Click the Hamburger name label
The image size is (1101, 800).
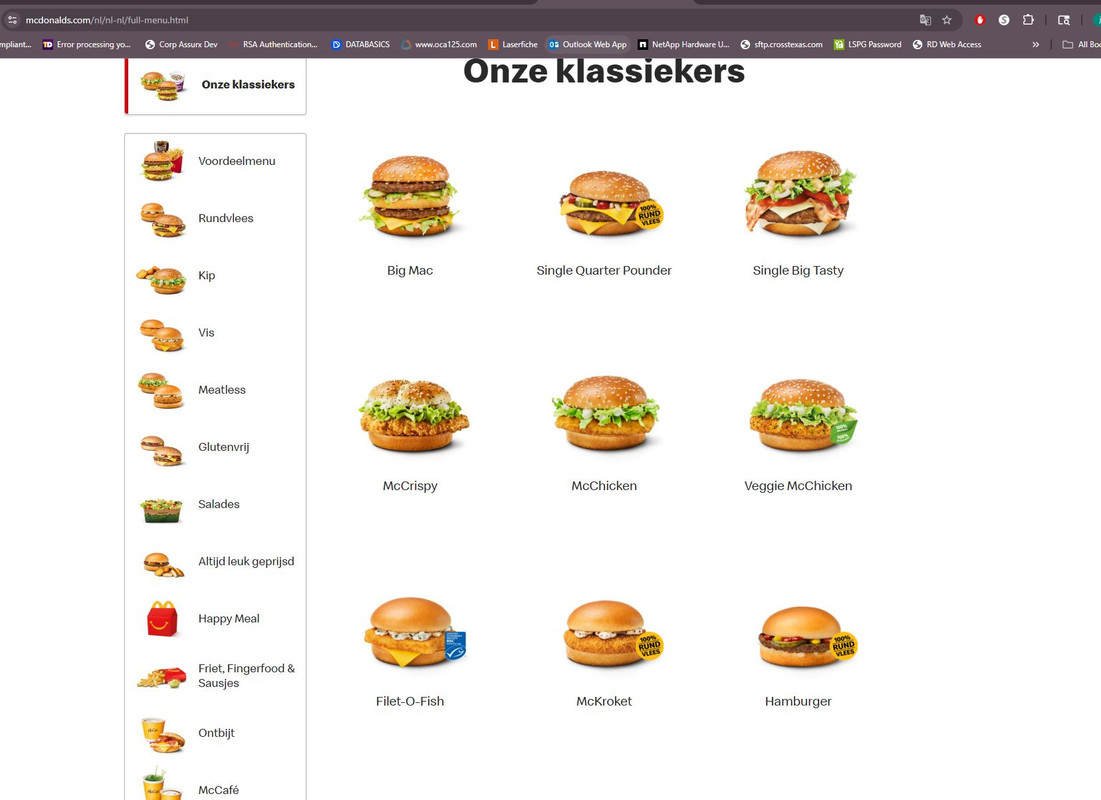click(x=798, y=702)
